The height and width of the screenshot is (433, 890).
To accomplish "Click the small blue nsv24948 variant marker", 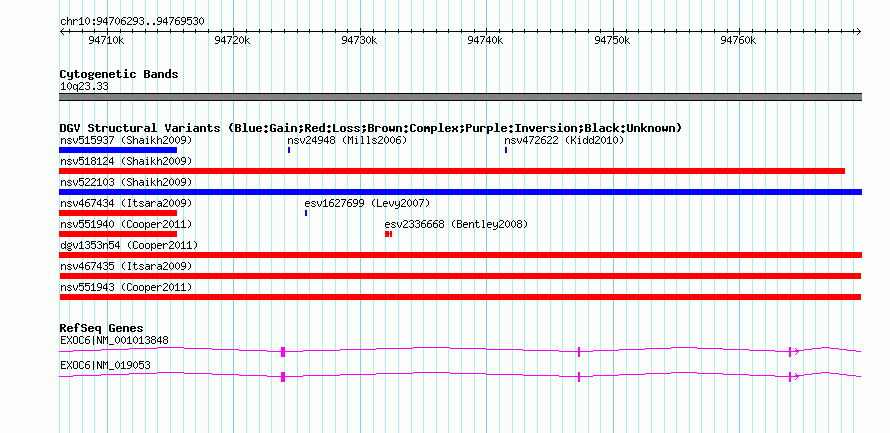I will 289,150.
